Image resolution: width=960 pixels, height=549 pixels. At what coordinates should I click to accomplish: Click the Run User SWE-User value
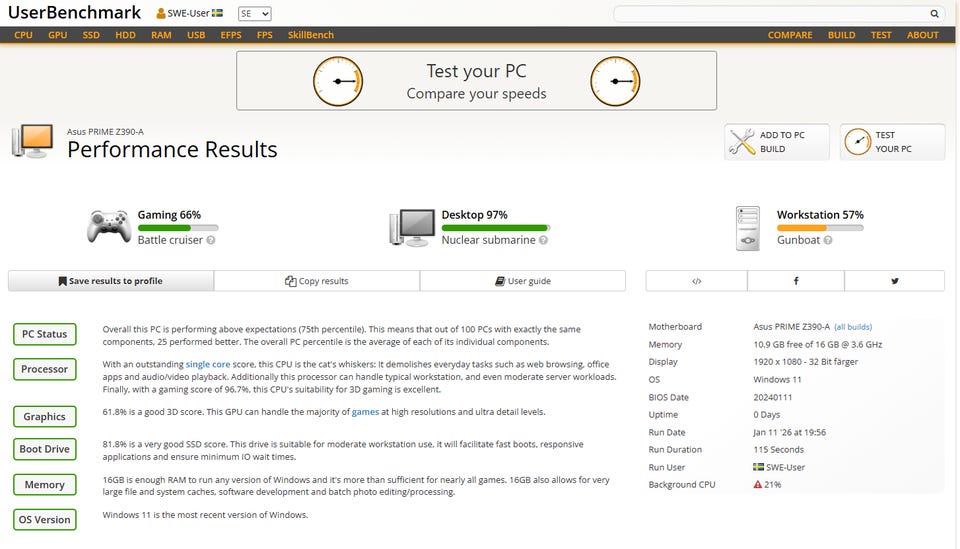(786, 467)
